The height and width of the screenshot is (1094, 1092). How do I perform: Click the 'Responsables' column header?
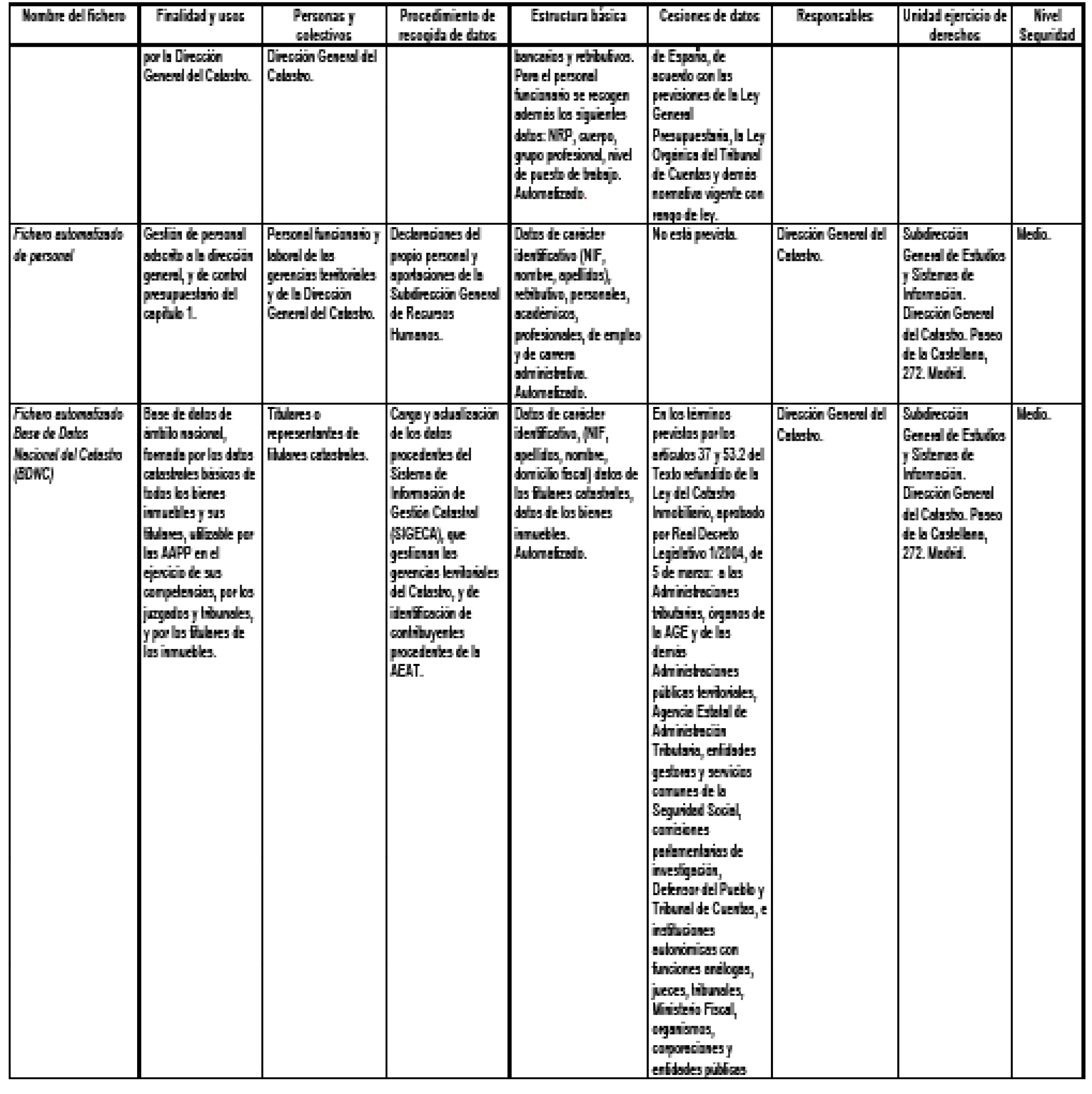tap(835, 24)
